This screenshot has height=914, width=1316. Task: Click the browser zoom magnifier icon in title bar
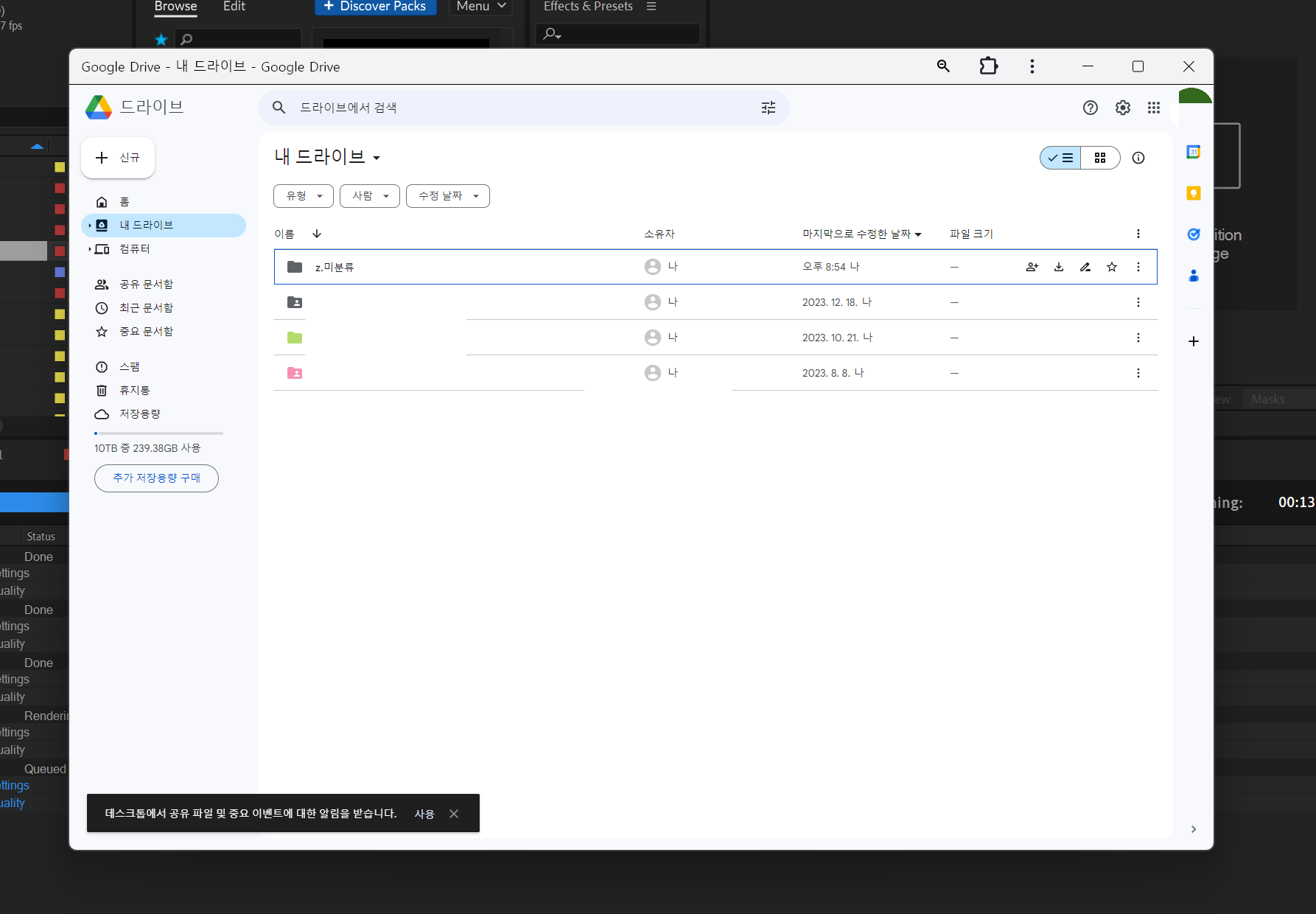point(943,66)
